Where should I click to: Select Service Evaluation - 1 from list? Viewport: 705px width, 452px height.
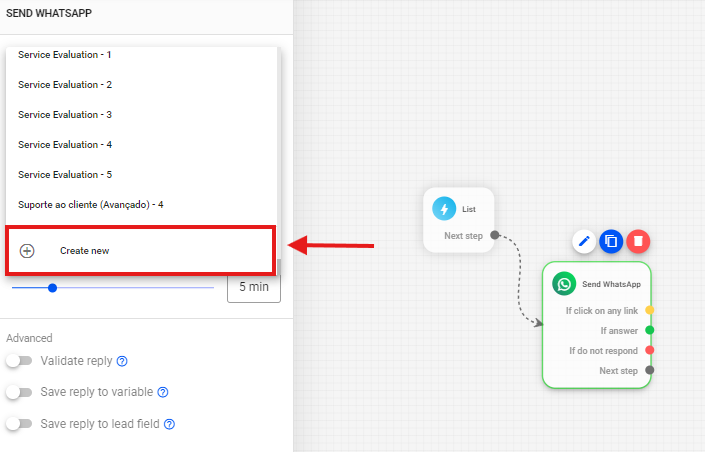click(x=65, y=54)
